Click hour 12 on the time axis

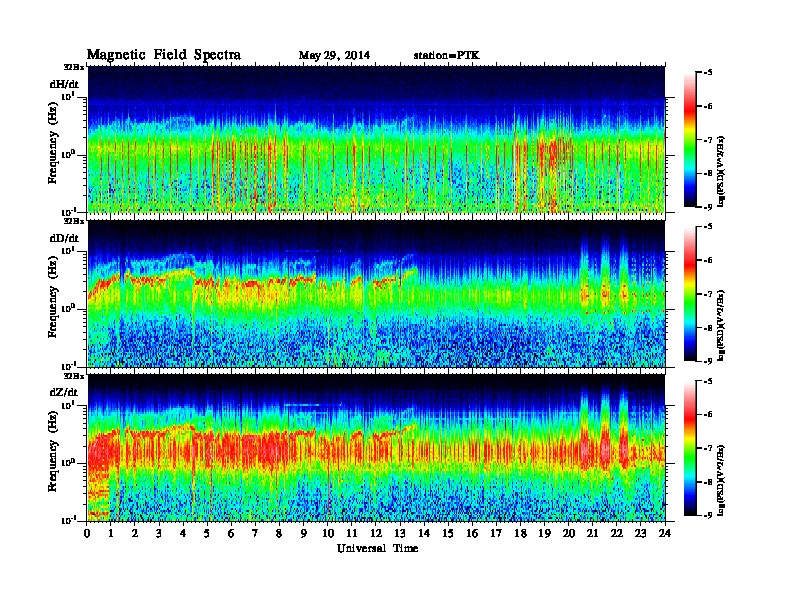(x=376, y=533)
